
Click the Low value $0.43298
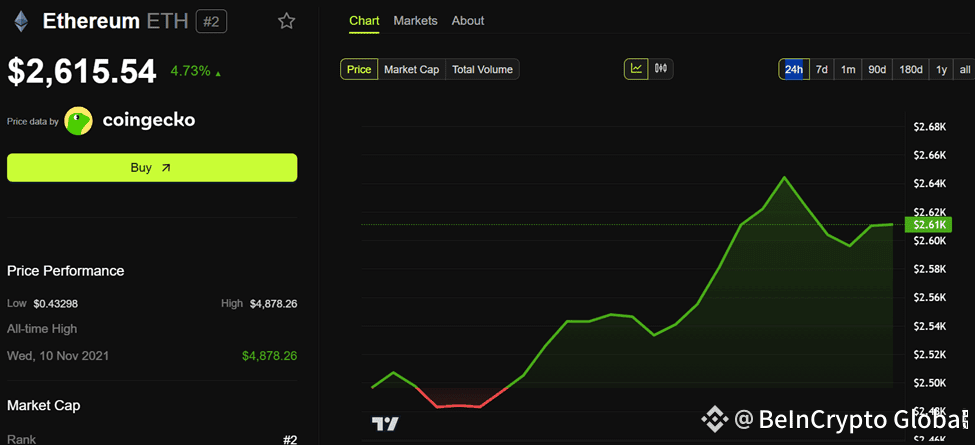coord(55,304)
